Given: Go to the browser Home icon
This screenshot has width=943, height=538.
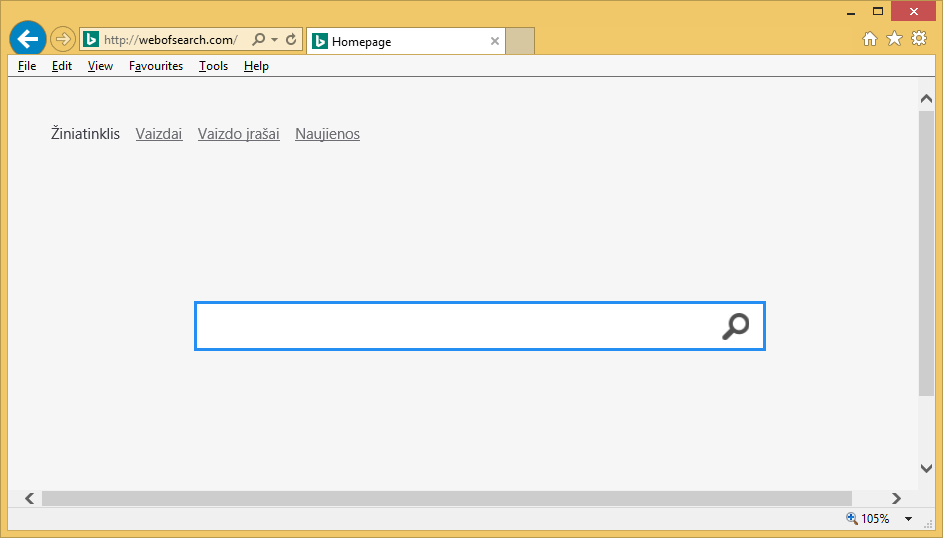Looking at the screenshot, I should point(870,39).
